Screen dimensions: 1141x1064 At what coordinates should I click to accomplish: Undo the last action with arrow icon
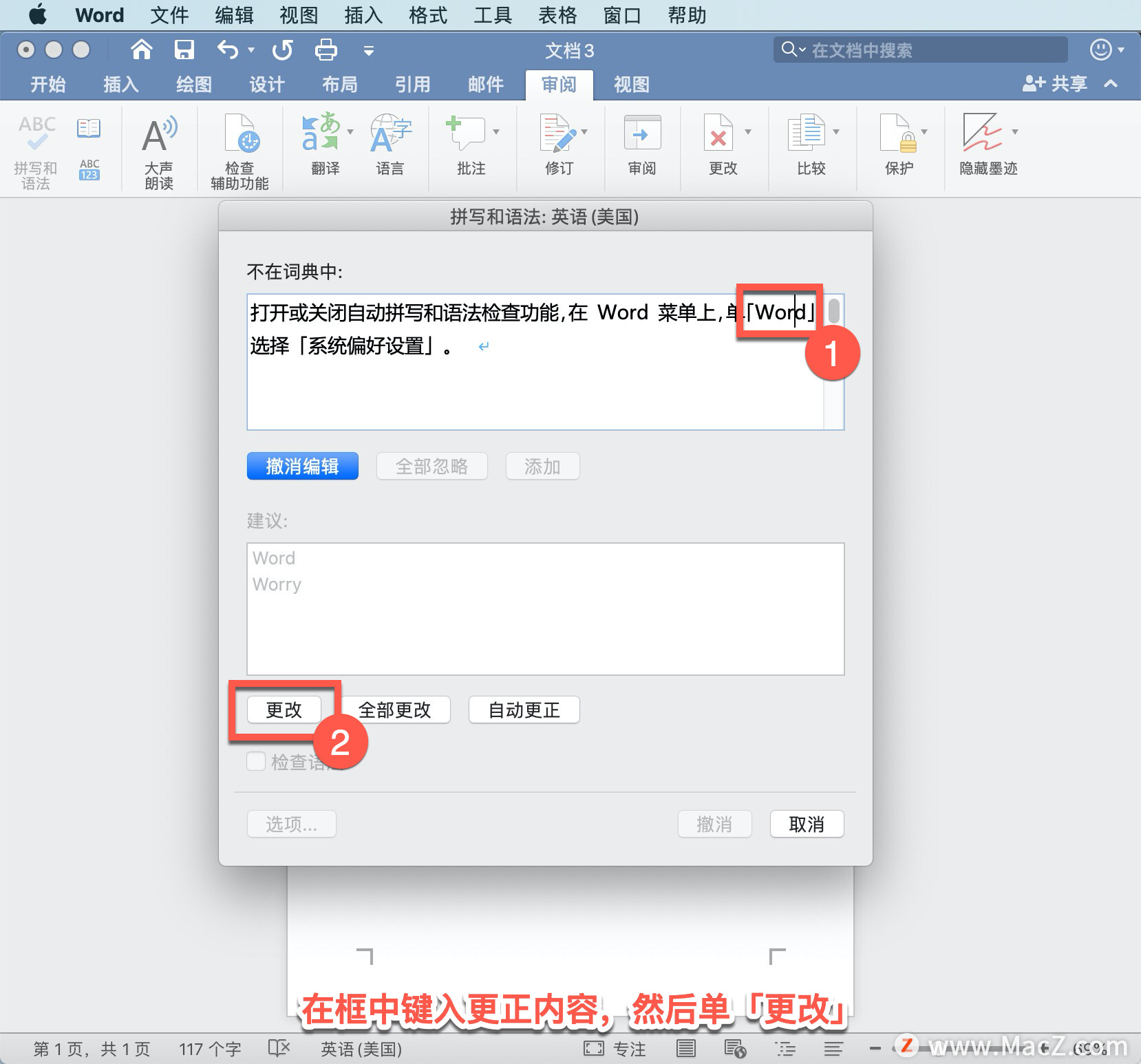[228, 50]
